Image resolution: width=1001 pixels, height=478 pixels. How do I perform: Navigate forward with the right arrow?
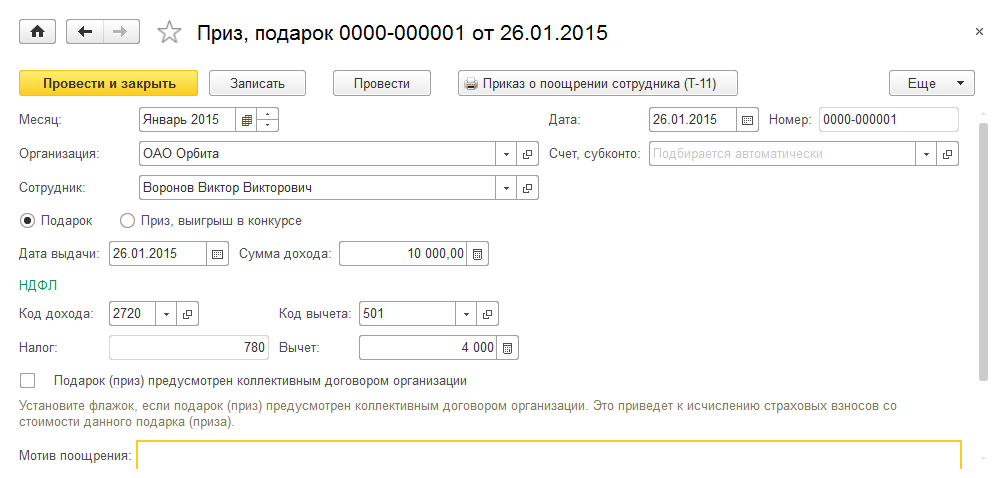121,32
